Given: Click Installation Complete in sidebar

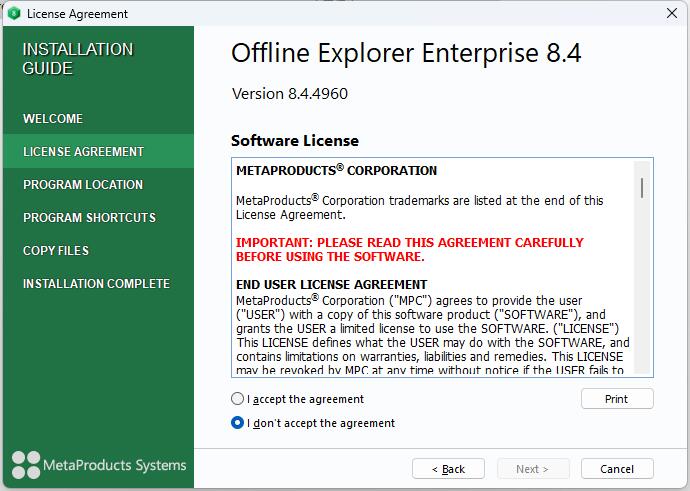Looking at the screenshot, I should 96,284.
